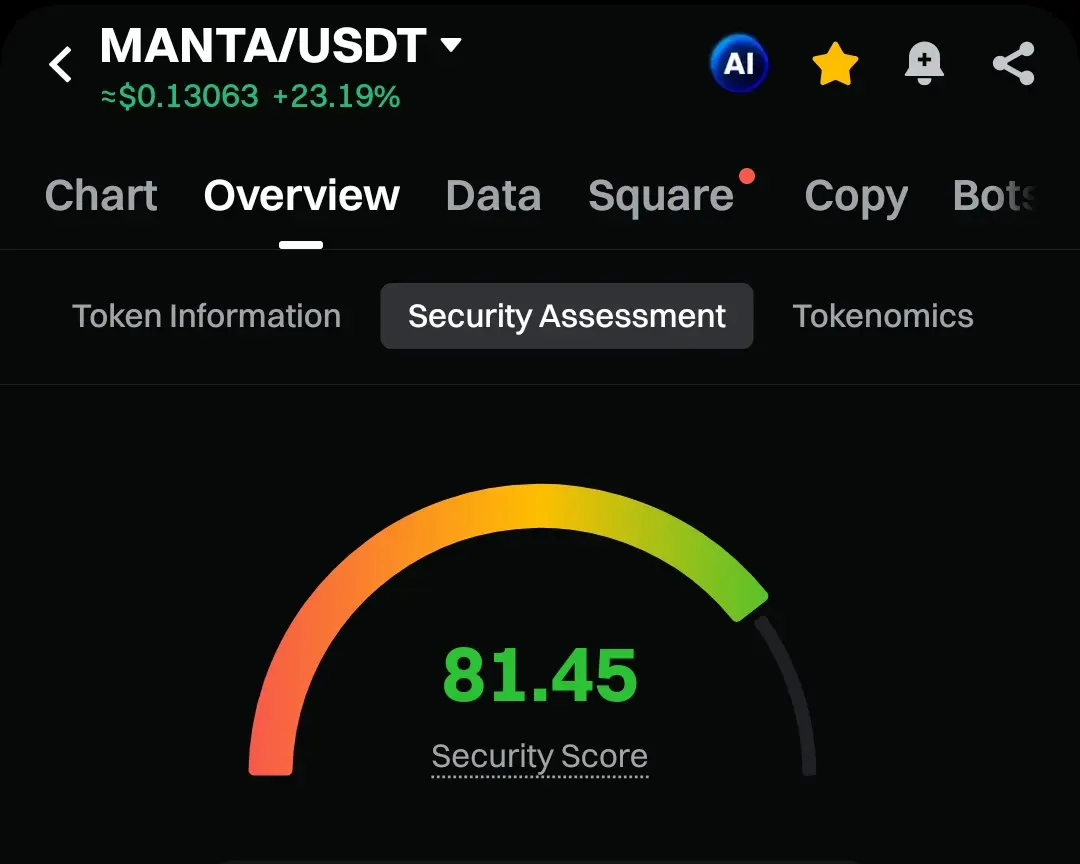This screenshot has width=1080, height=864.
Task: Select the Overview tab
Action: [301, 196]
